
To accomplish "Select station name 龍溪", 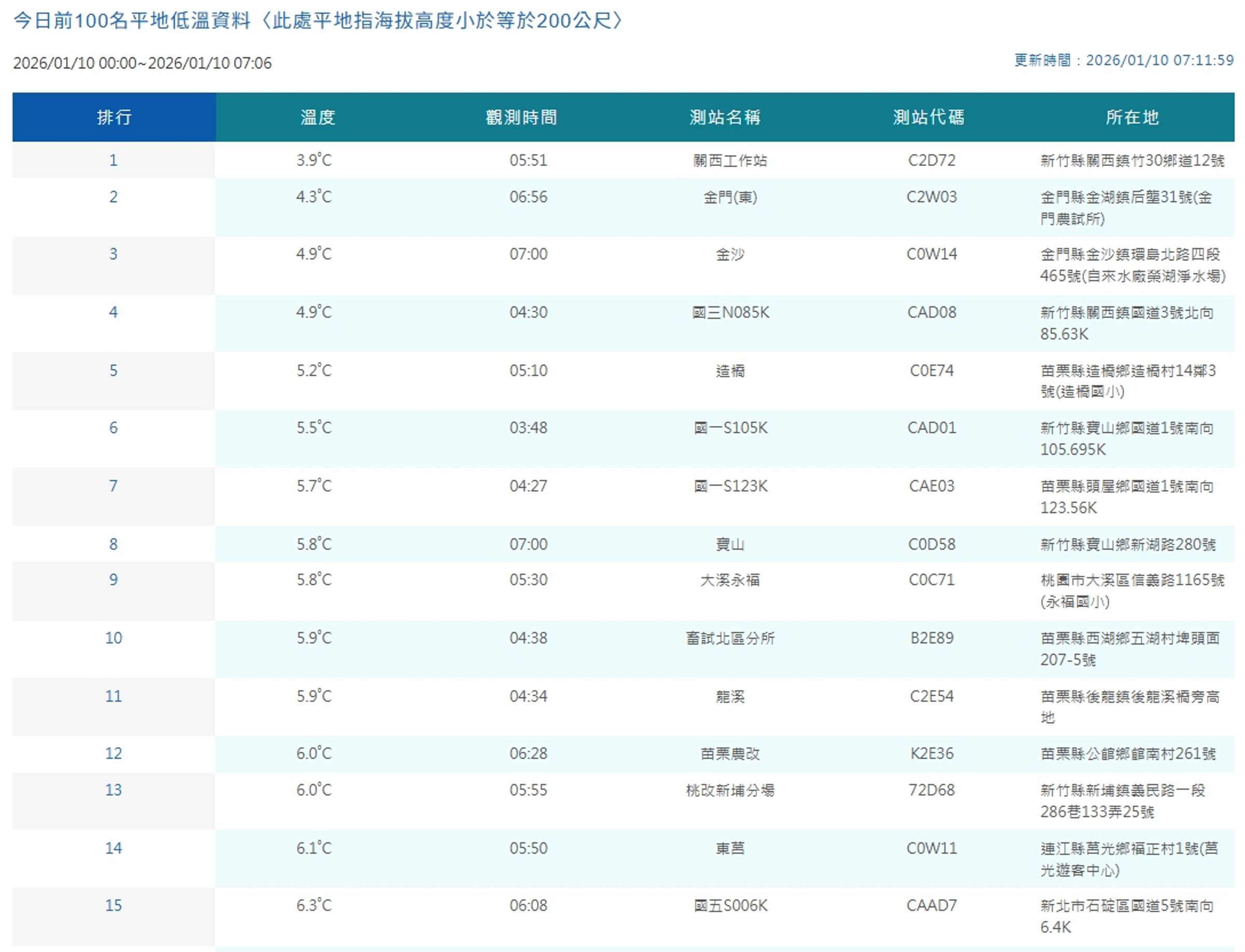I will [x=730, y=697].
